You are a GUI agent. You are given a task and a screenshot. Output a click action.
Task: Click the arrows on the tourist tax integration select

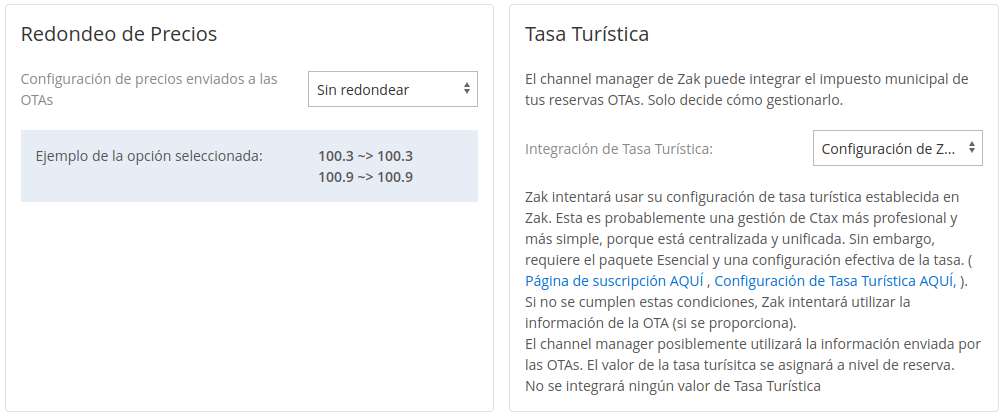[x=972, y=149]
